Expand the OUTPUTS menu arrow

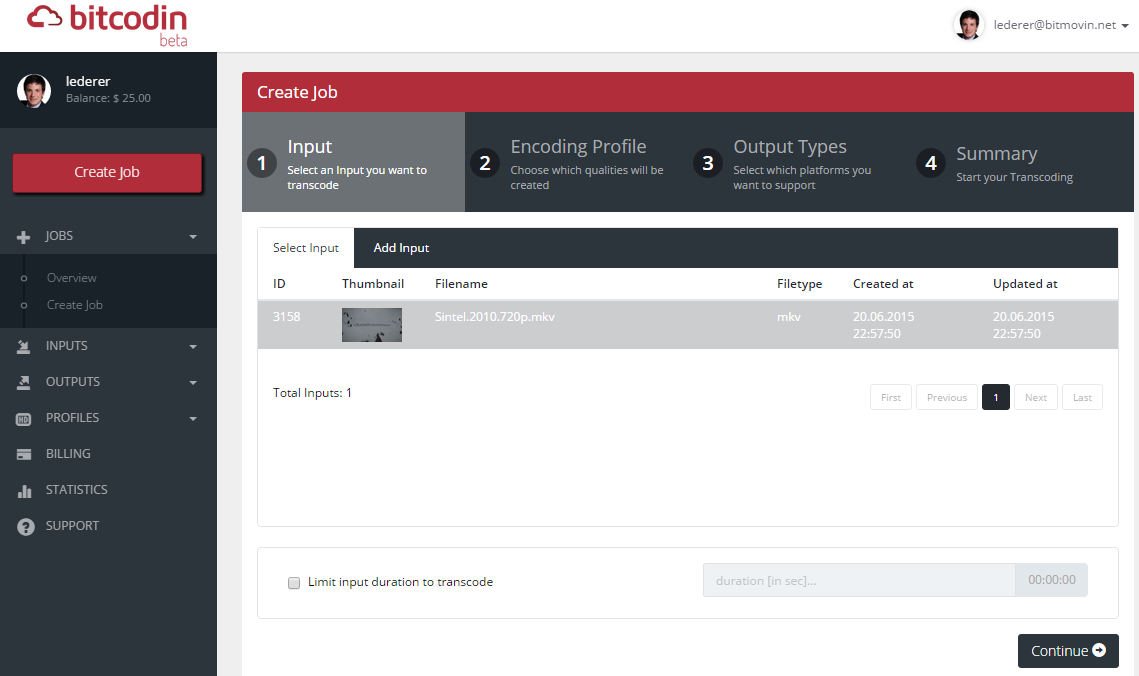[x=193, y=383]
